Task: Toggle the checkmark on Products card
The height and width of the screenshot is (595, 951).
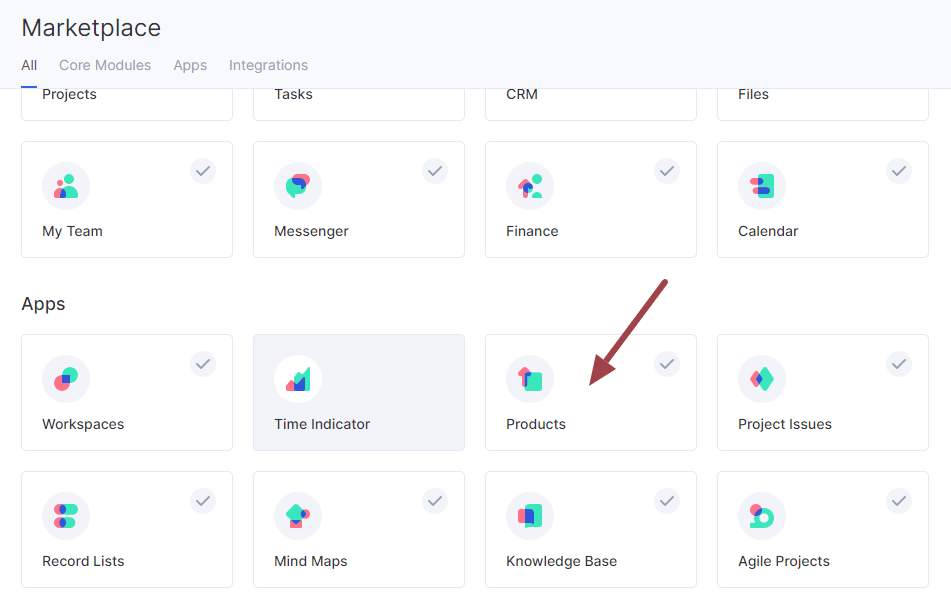Action: (667, 364)
